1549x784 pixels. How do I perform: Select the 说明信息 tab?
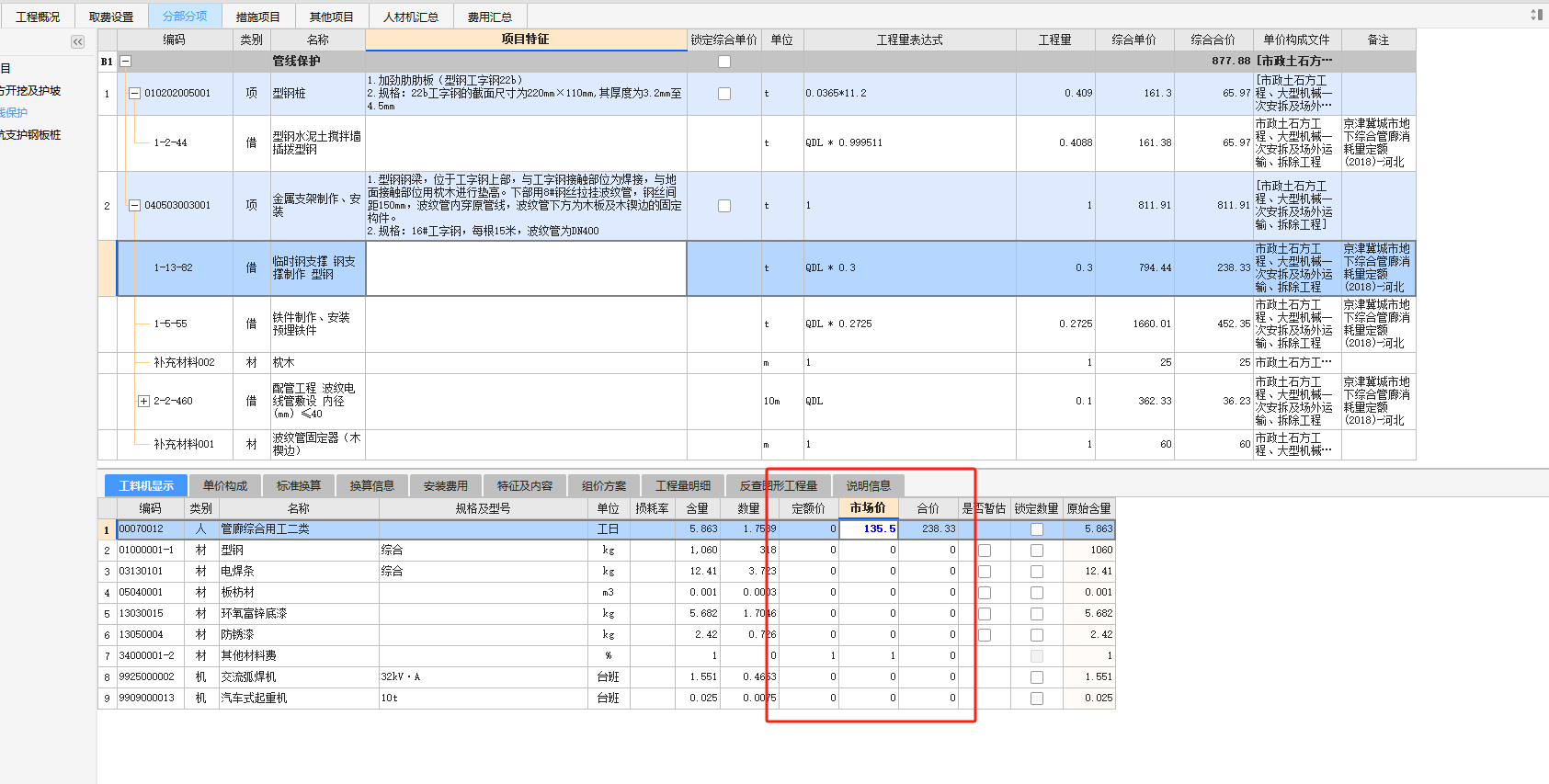[x=869, y=485]
